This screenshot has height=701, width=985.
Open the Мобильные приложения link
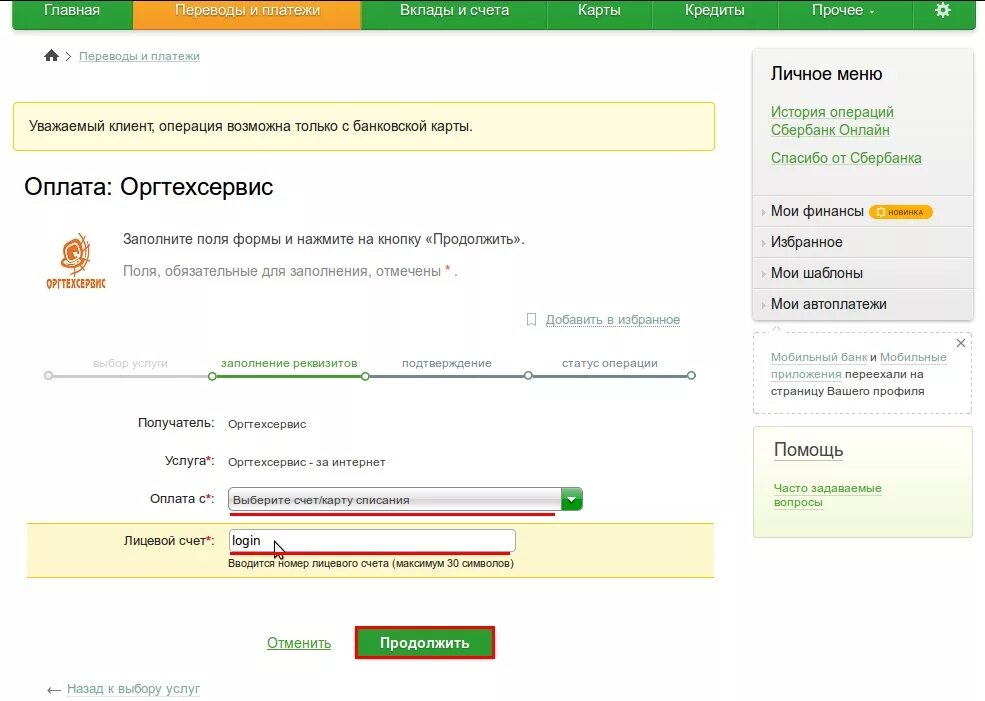pos(859,366)
